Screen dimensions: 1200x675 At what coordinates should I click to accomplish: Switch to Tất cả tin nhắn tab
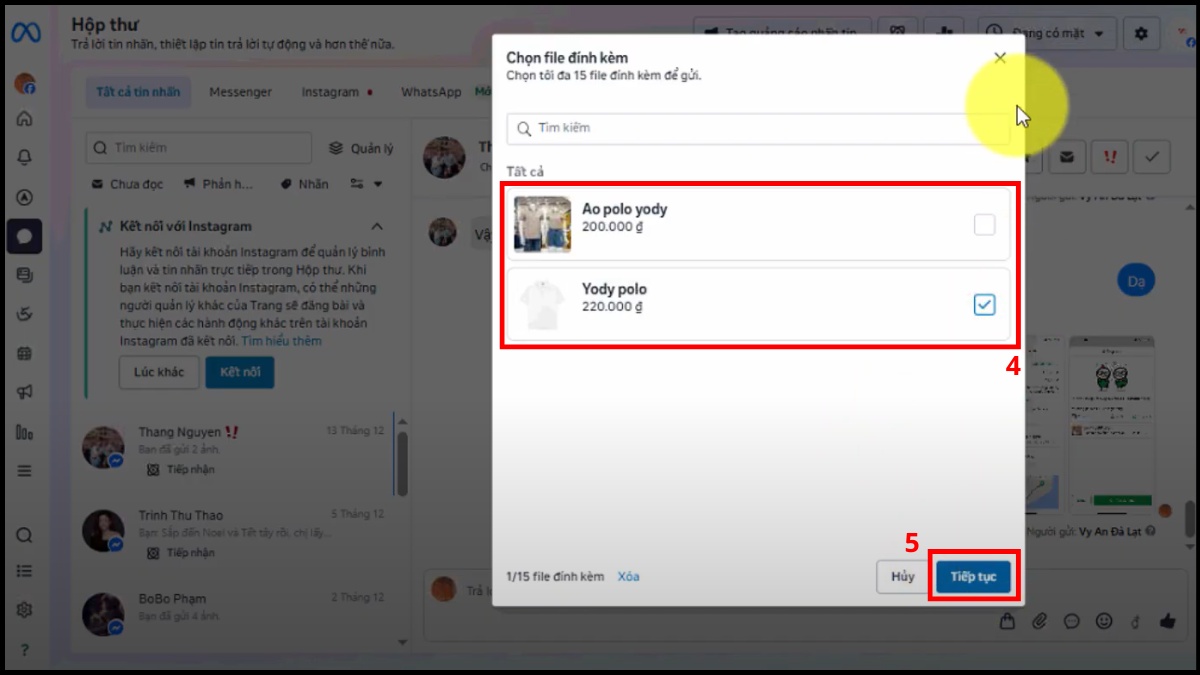138,92
